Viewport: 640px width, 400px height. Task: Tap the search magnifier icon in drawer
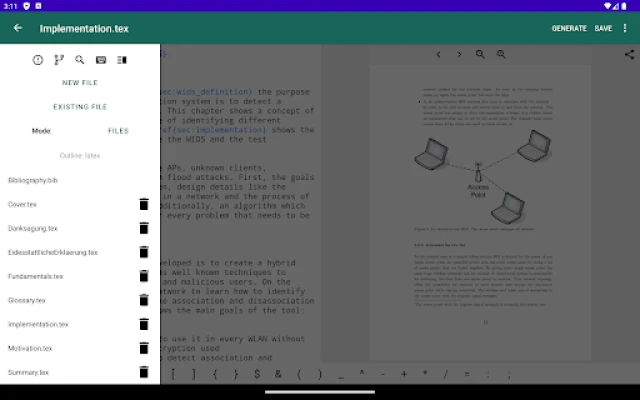pyautogui.click(x=80, y=60)
